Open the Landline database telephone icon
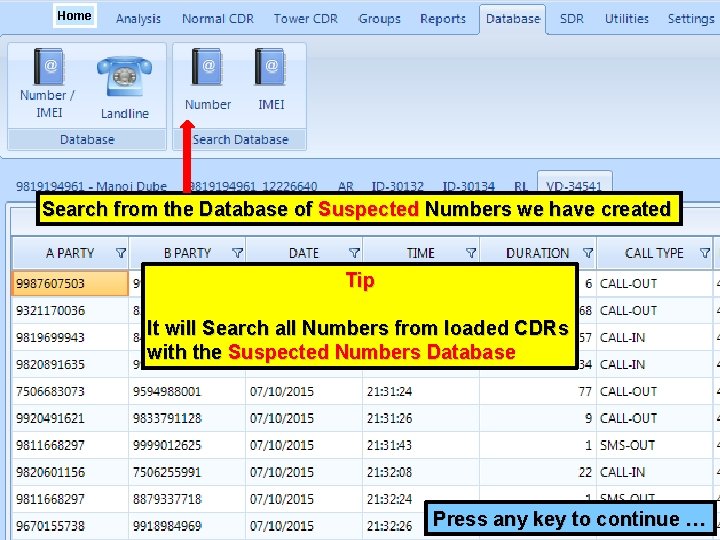Screen dimensions: 720x540 pos(124,88)
